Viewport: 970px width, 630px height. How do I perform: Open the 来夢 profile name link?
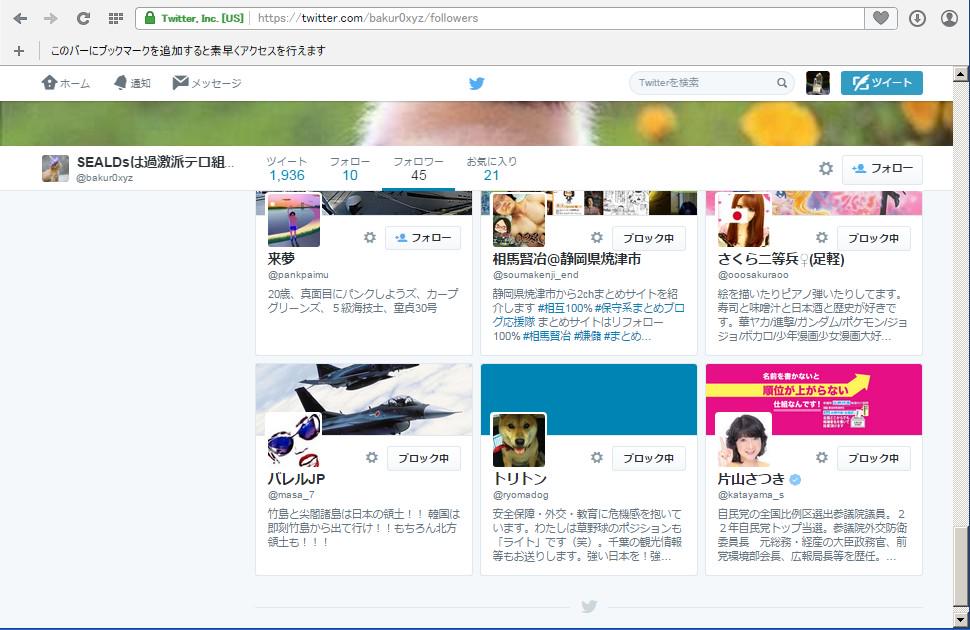point(281,259)
